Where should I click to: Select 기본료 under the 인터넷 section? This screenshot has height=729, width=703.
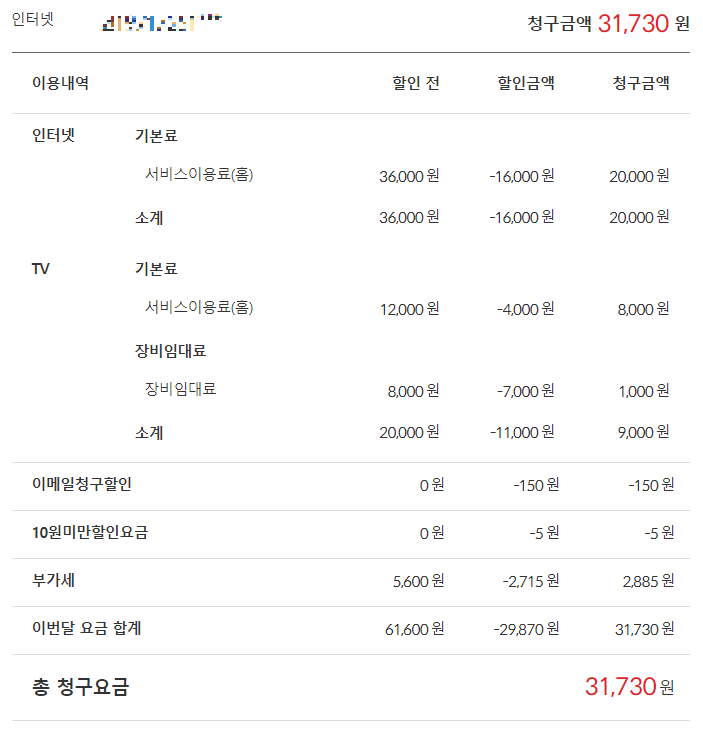tap(156, 136)
